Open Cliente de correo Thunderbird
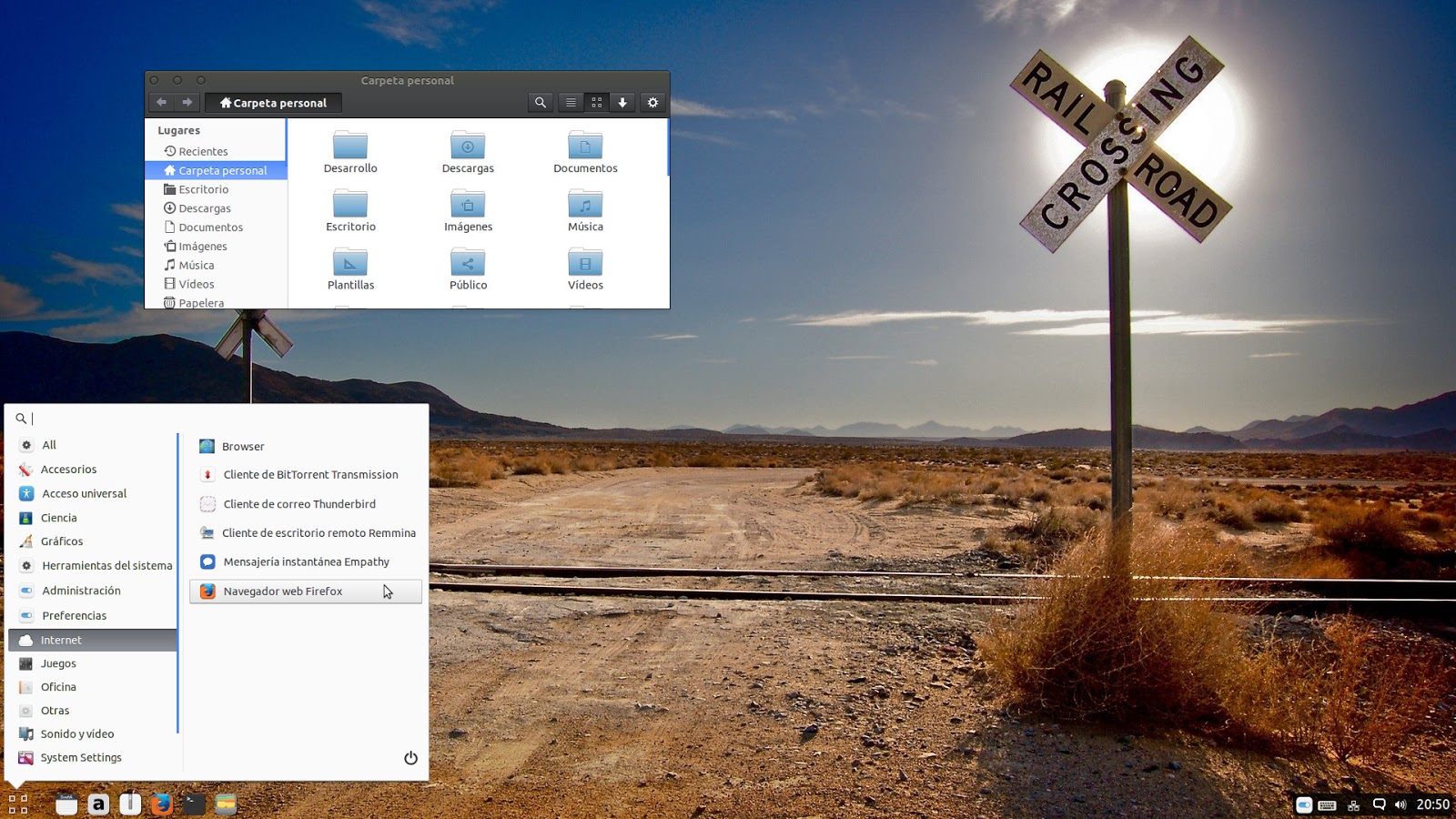 pos(300,503)
